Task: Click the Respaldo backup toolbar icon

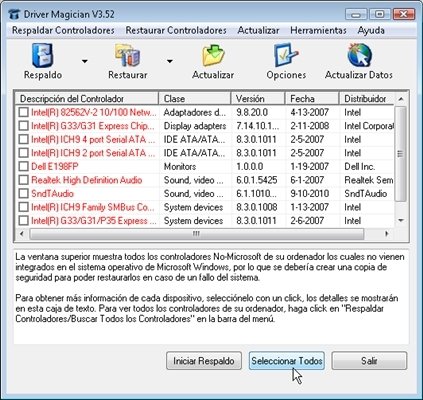Action: [43, 55]
